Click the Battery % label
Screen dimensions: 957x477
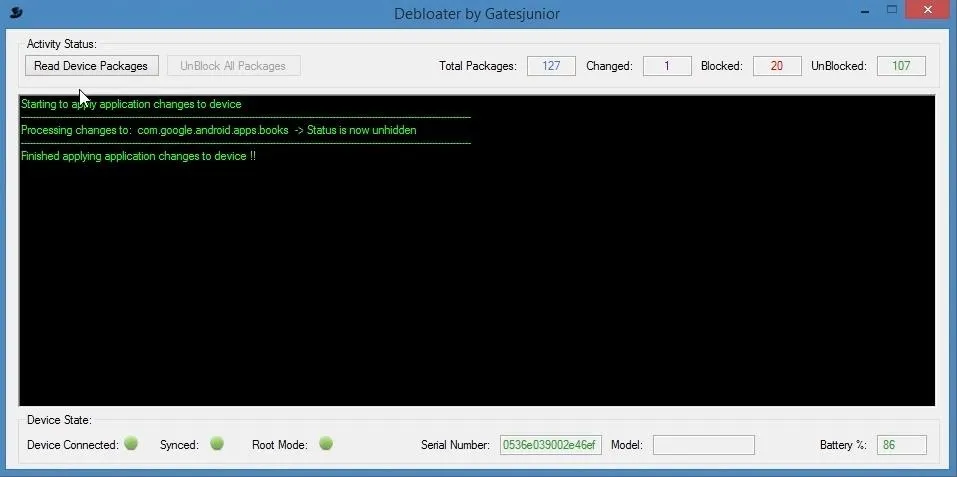[843, 445]
